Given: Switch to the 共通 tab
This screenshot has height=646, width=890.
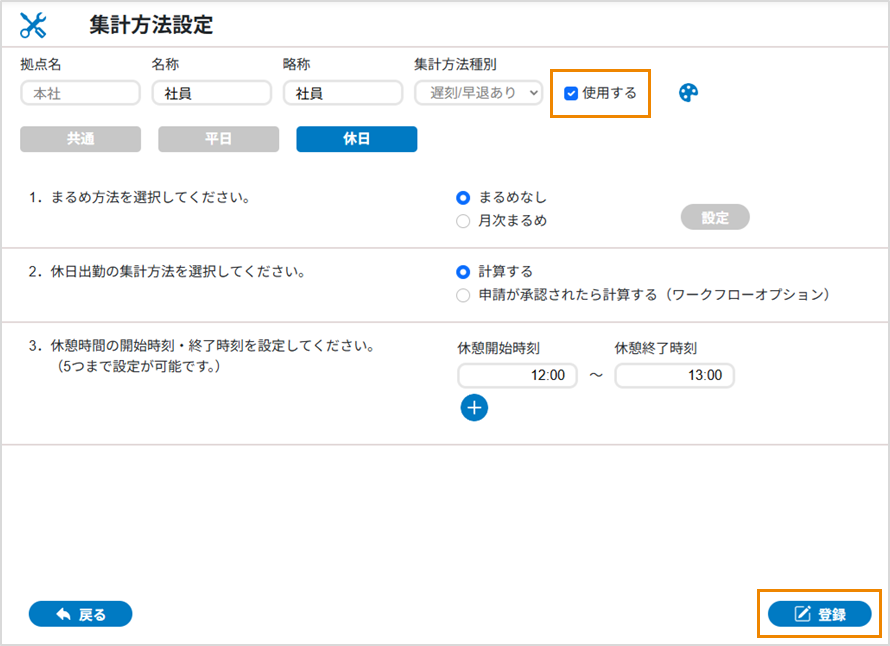Looking at the screenshot, I should [80, 139].
